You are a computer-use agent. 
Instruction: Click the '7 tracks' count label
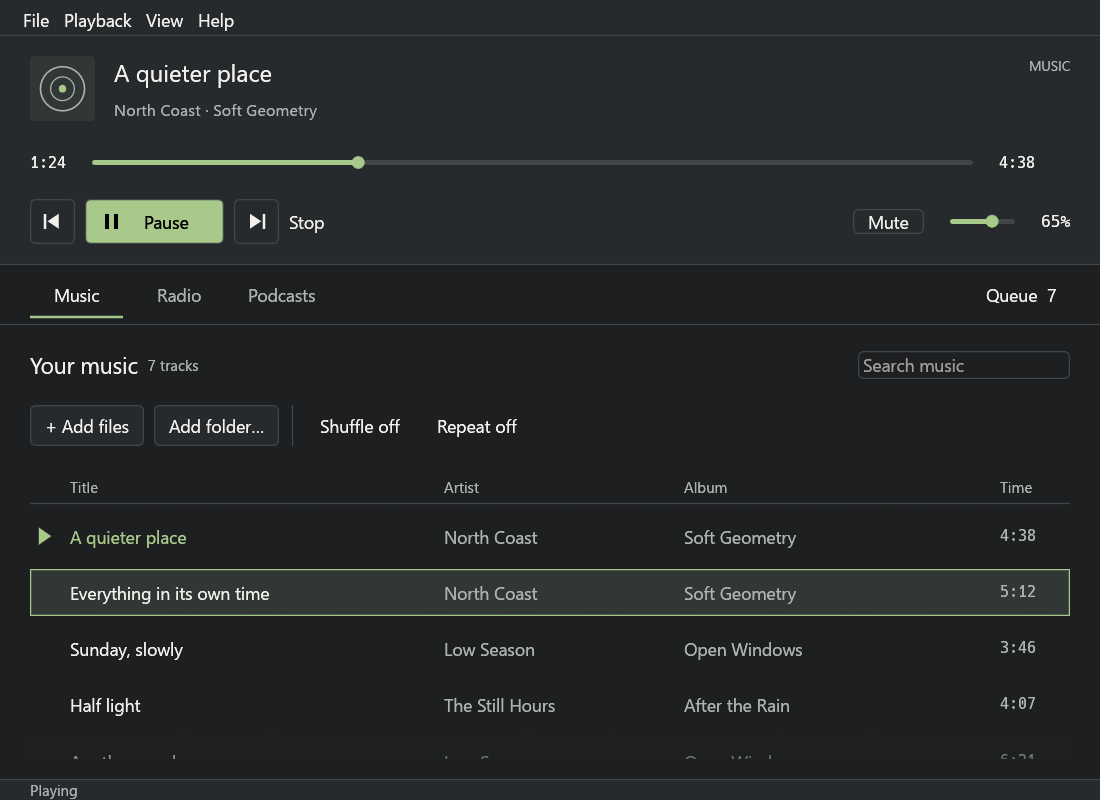pos(173,366)
